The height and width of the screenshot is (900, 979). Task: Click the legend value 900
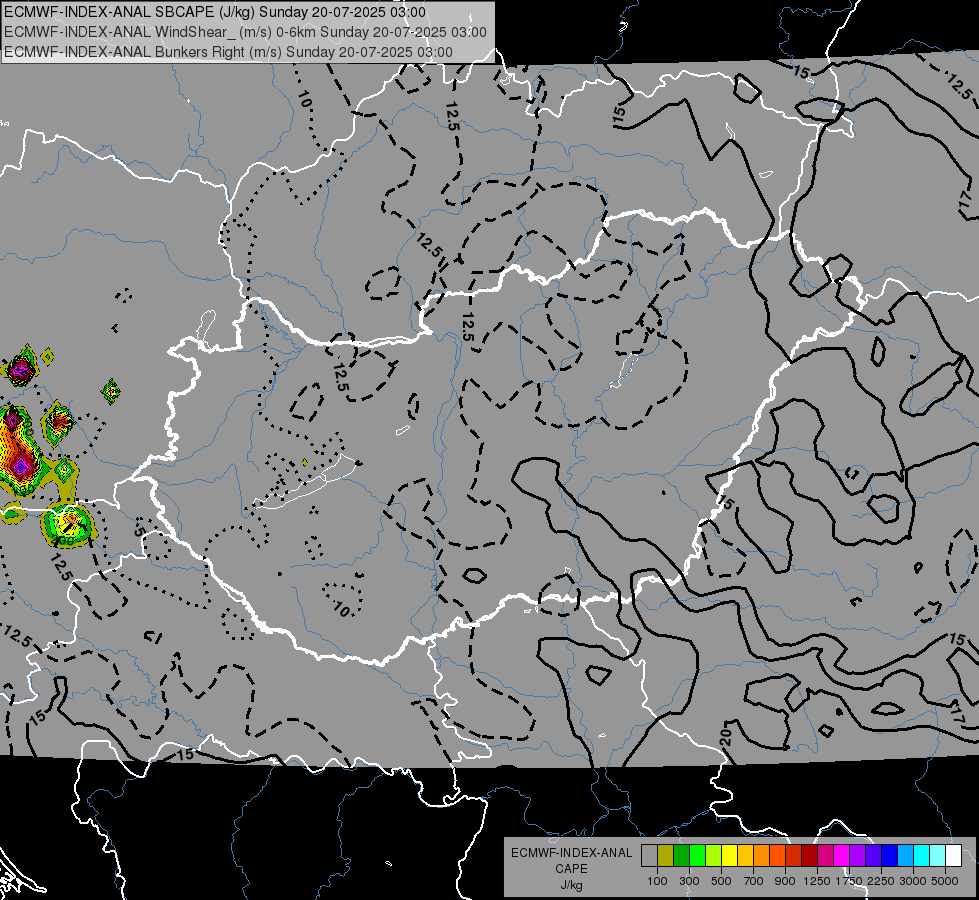coord(785,881)
